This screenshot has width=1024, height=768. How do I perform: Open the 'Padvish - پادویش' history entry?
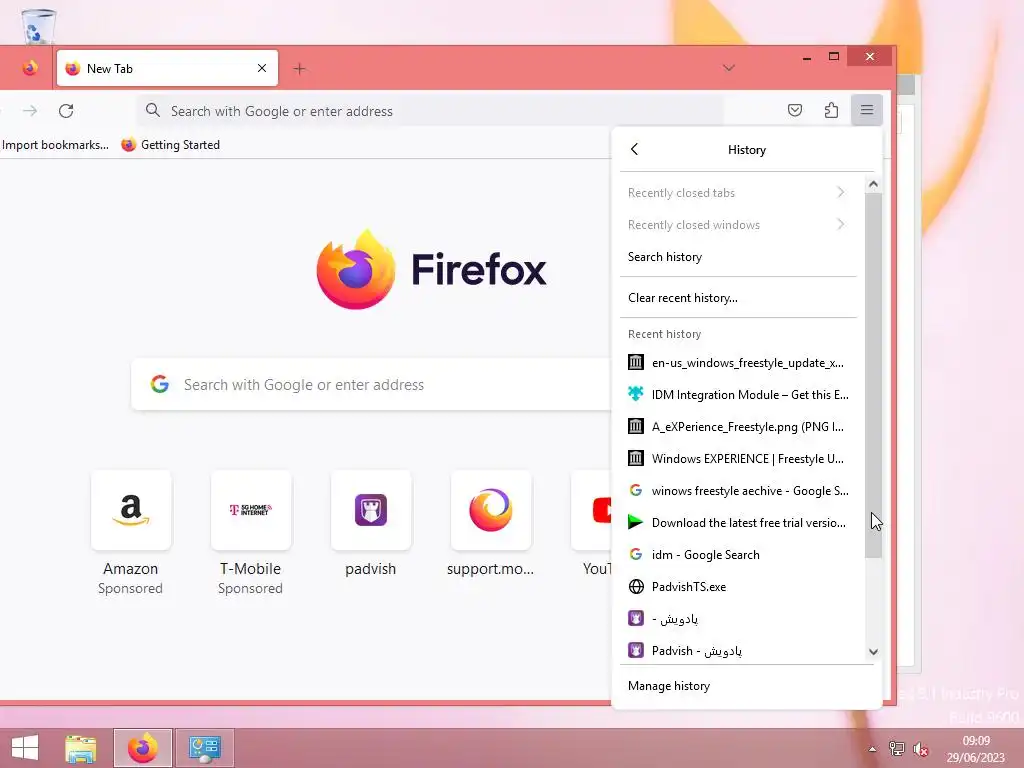pos(737,650)
